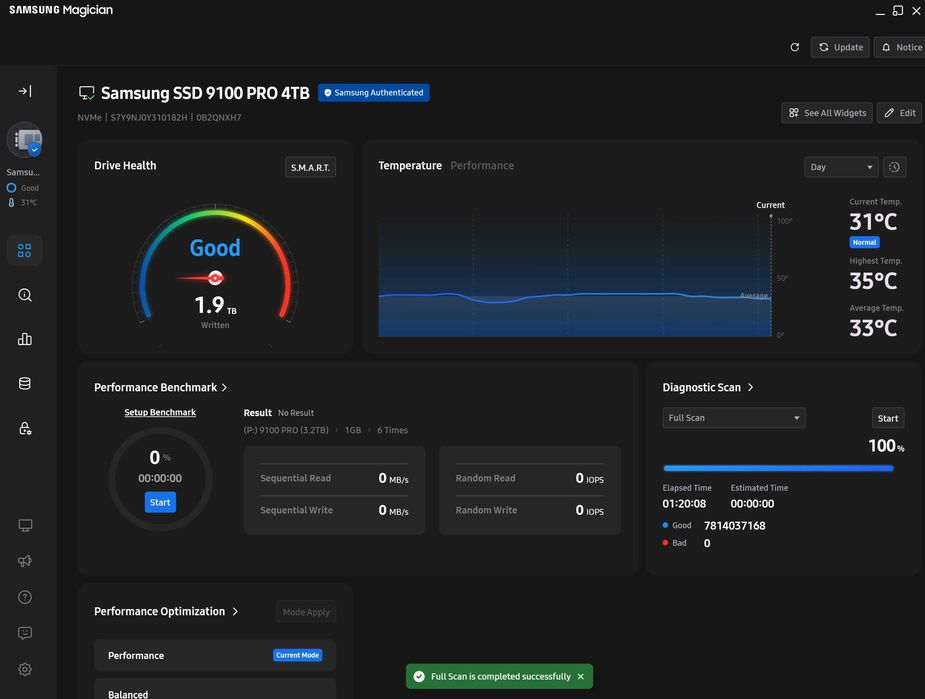Open the megaphone announcements icon in sidebar

tap(25, 561)
